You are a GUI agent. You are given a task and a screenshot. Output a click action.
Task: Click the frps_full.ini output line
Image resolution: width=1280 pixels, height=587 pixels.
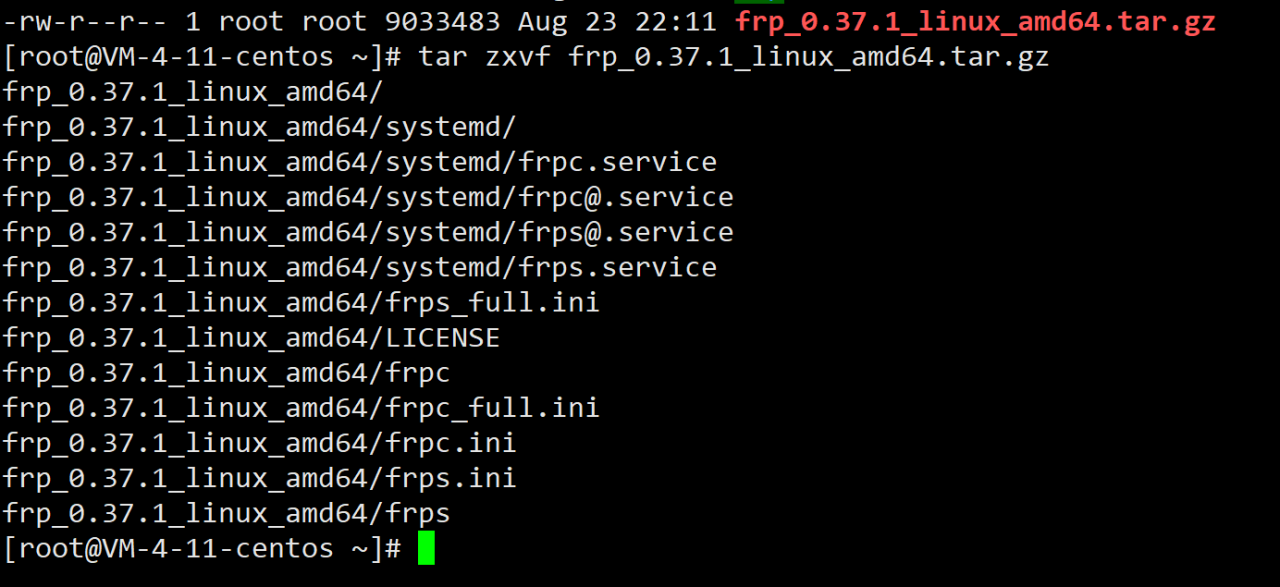pos(300,302)
